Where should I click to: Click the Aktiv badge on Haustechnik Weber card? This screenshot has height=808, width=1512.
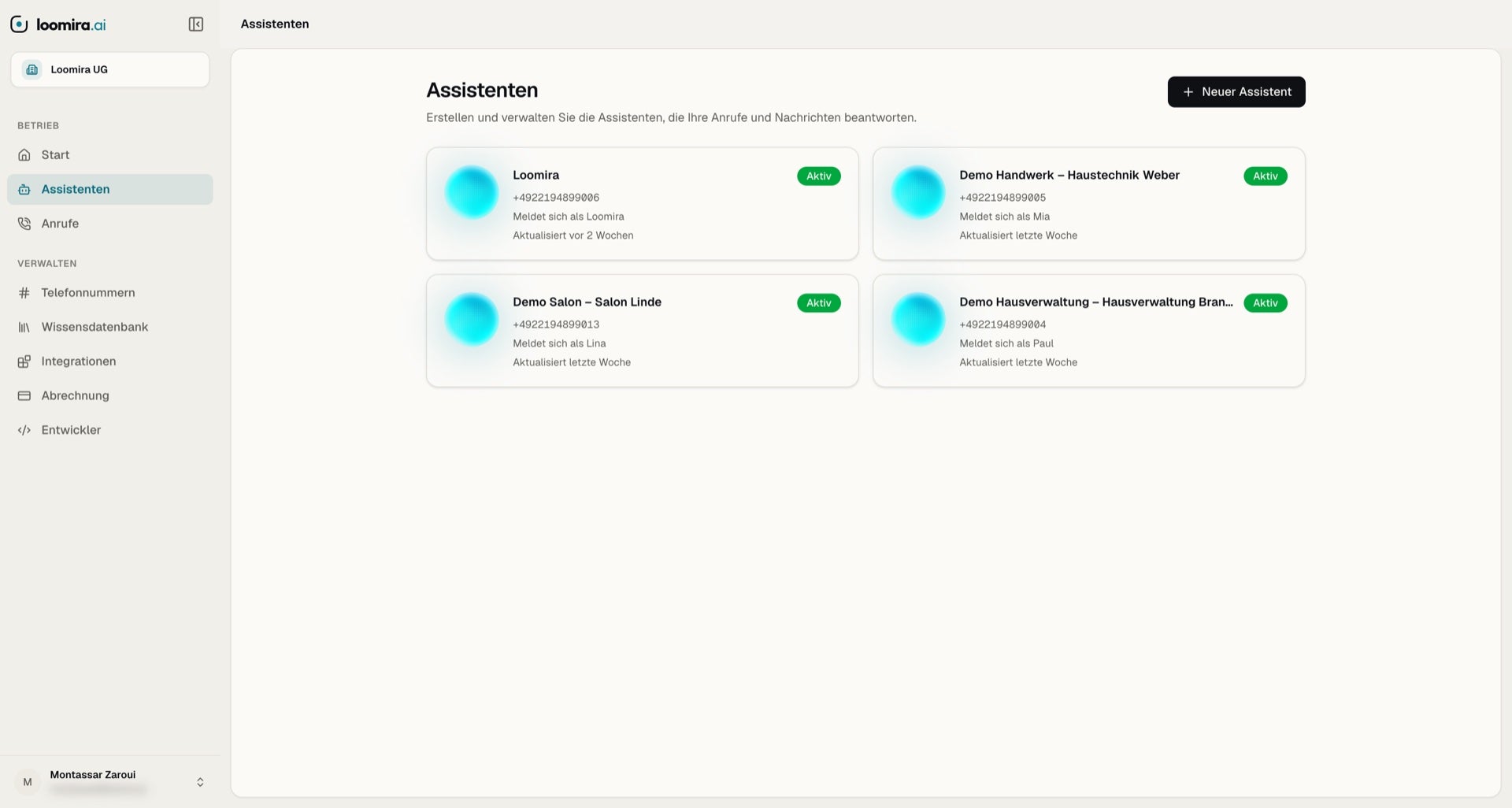[x=1266, y=176]
